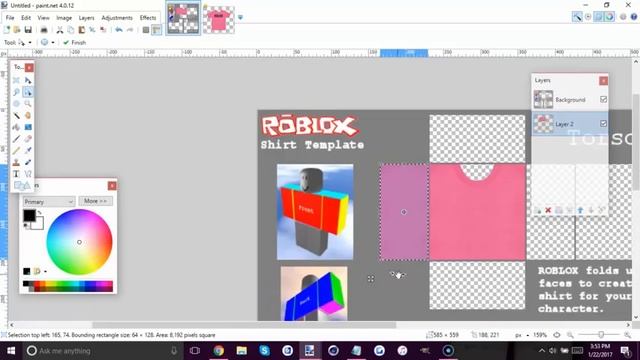Select the Recolor tool

click(x=28, y=162)
